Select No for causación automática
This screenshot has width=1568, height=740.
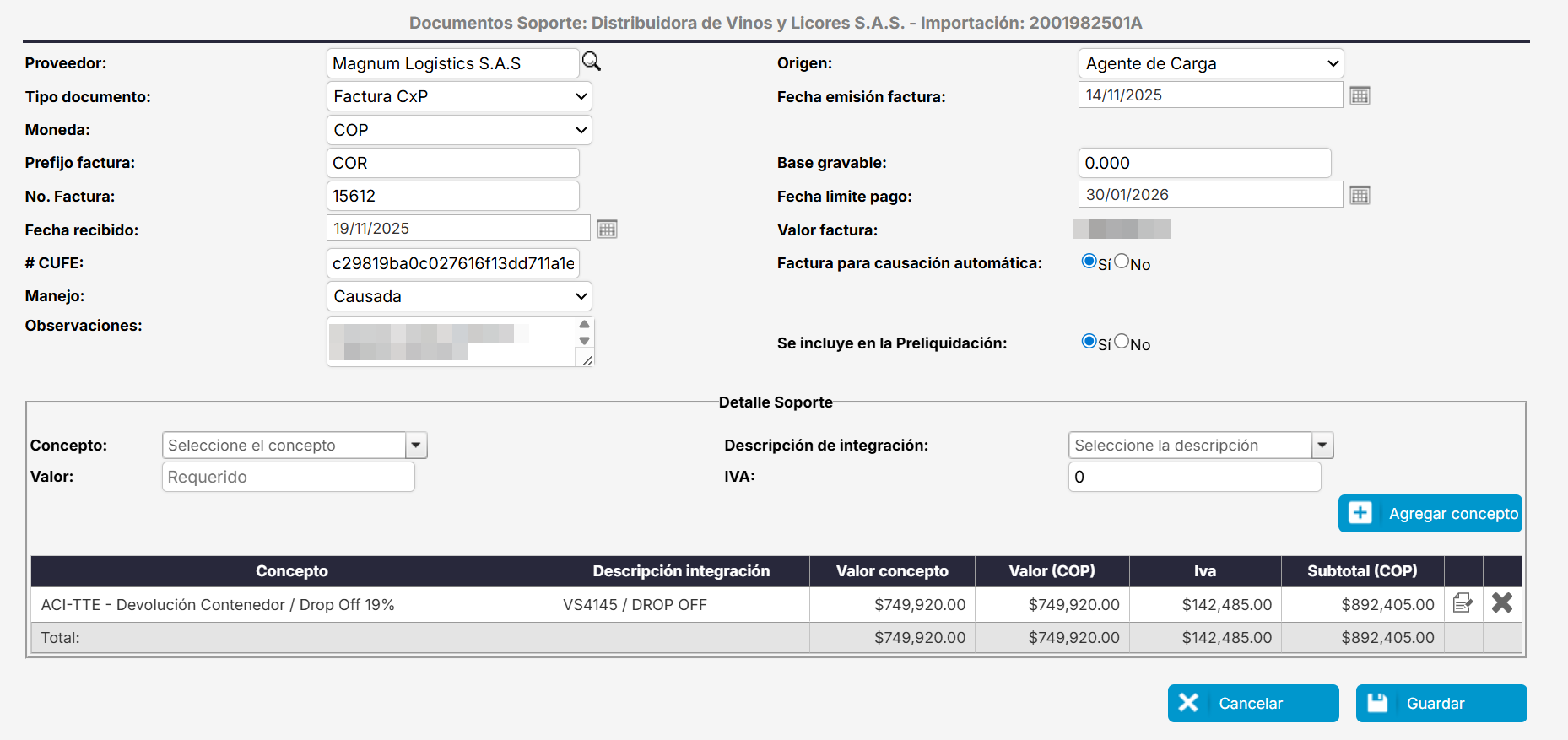pos(1122,262)
